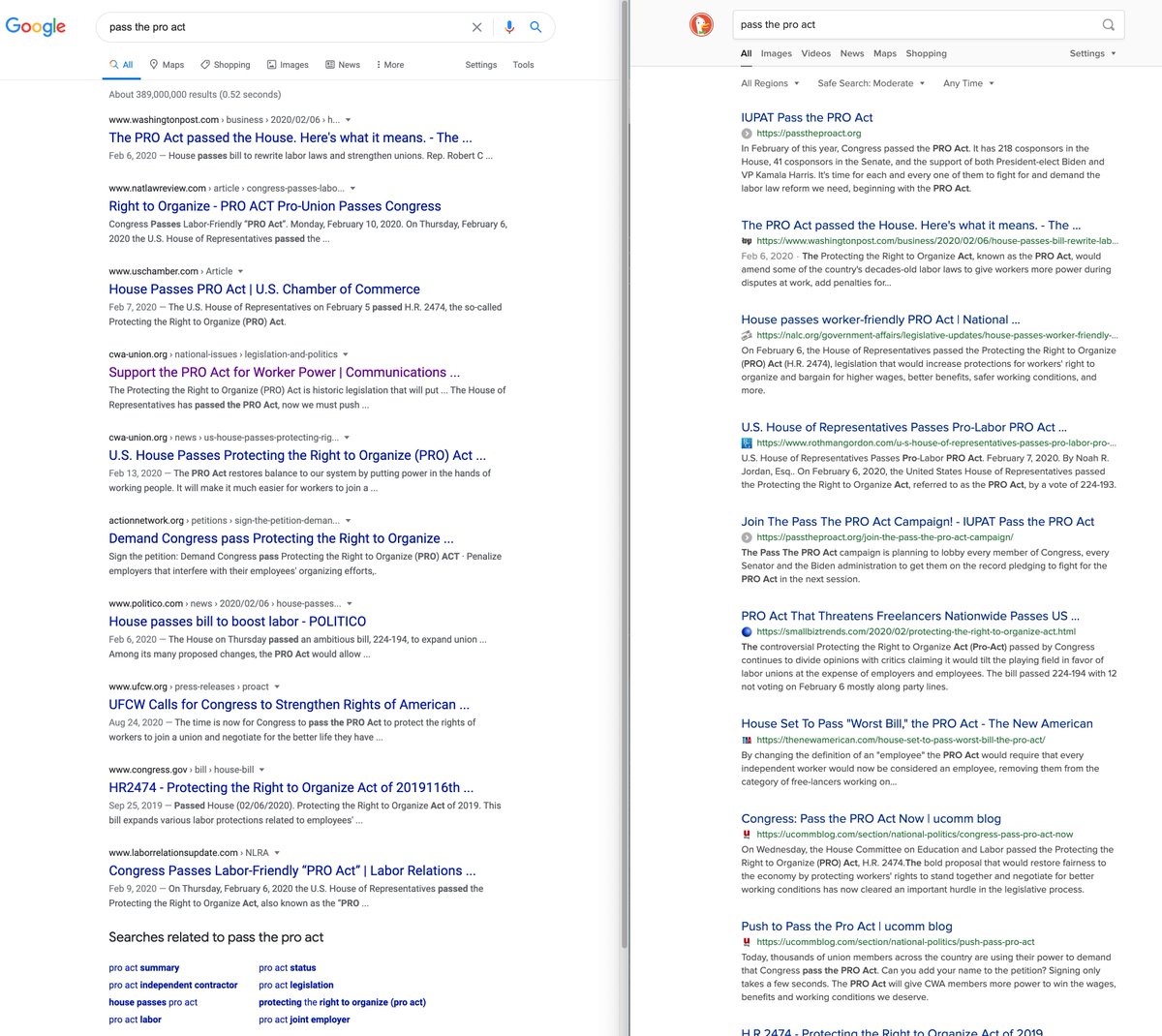Expand congress.gov result options arrow

(x=262, y=770)
